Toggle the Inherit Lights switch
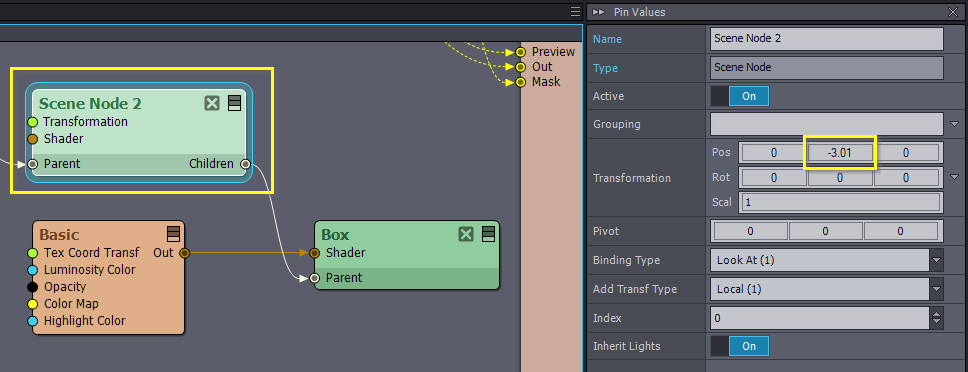 pyautogui.click(x=740, y=346)
